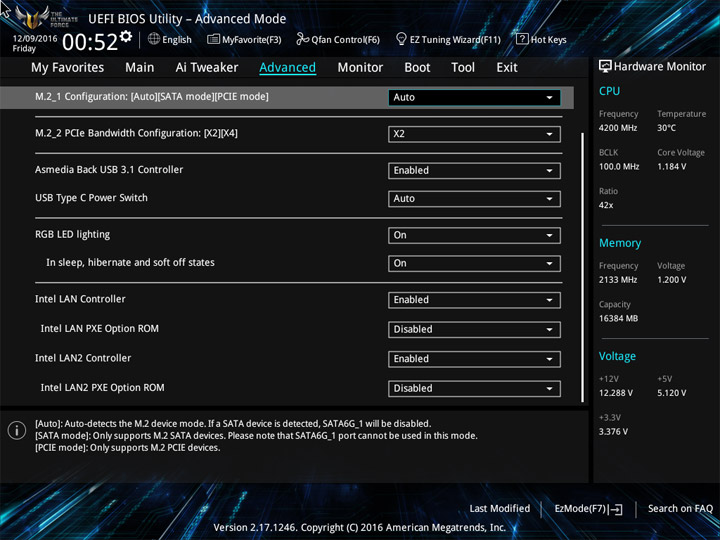Open M.2_2 PCIe Bandwidth X2 dropdown
Viewport: 720px width, 540px height.
pos(474,134)
